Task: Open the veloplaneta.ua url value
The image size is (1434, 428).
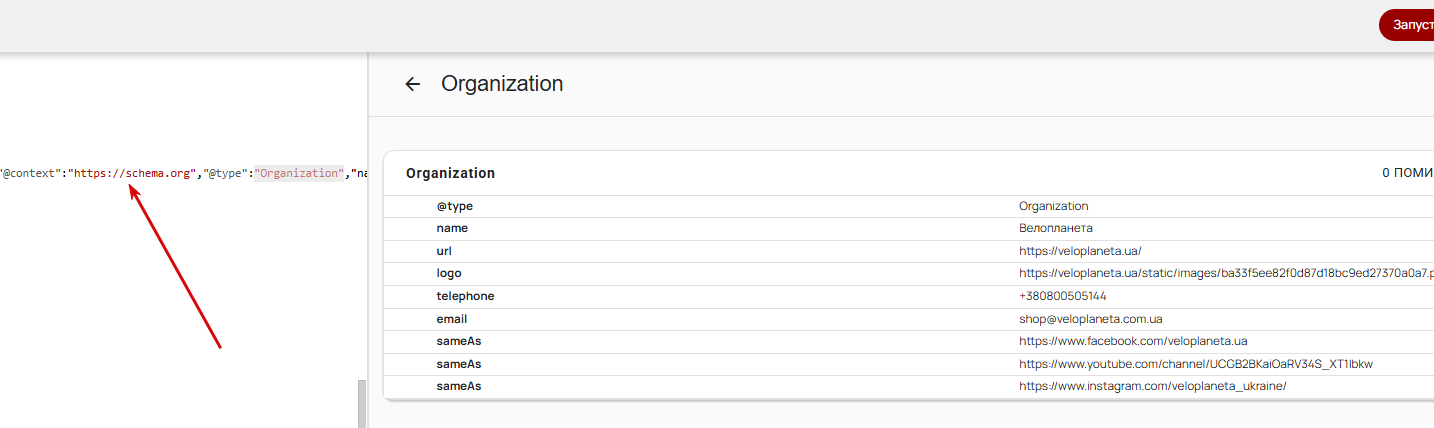Action: pos(1080,251)
